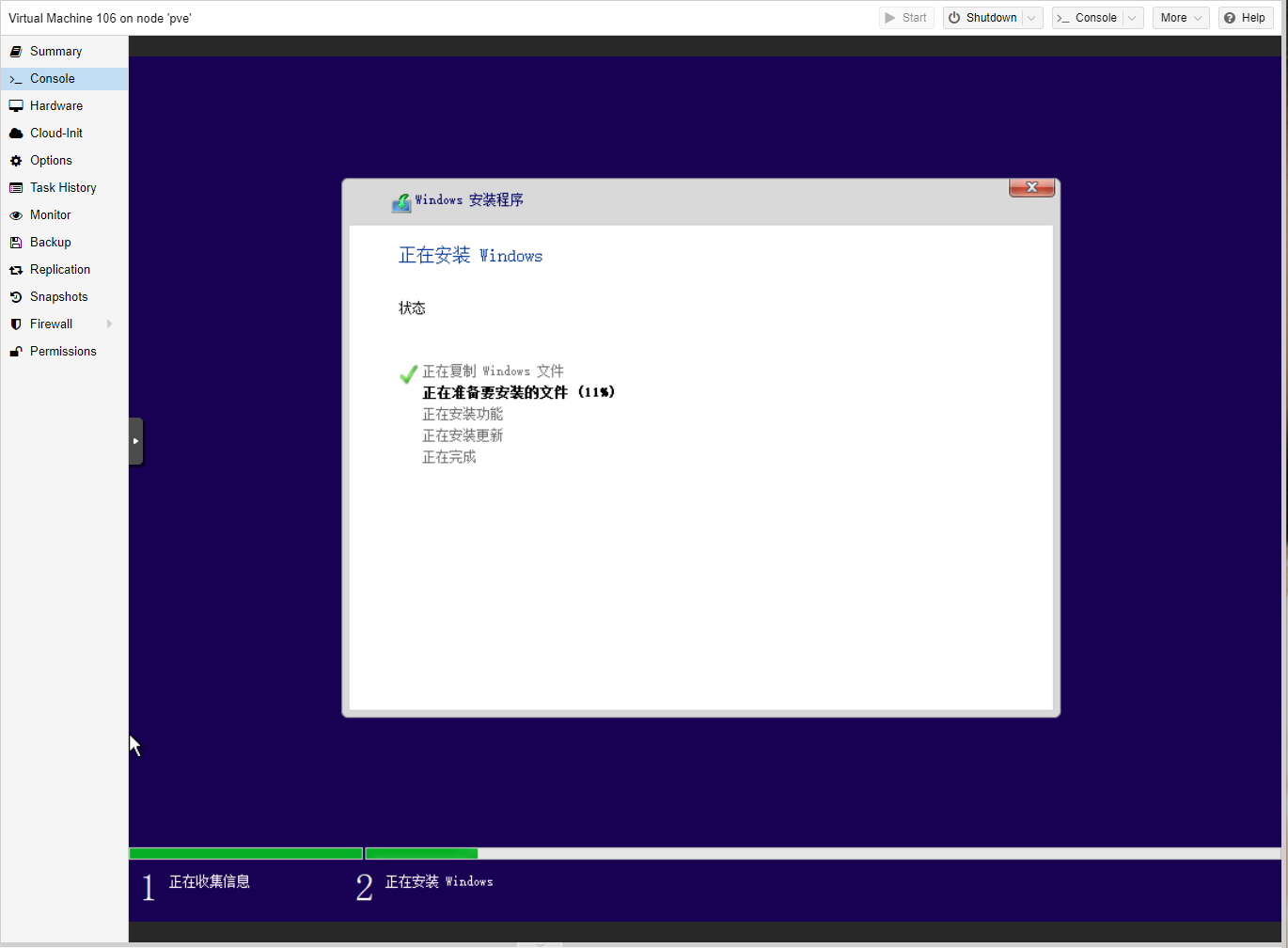Screen dimensions: 1288x948
Task: Switch to the Snapshots tab
Action: click(x=58, y=297)
